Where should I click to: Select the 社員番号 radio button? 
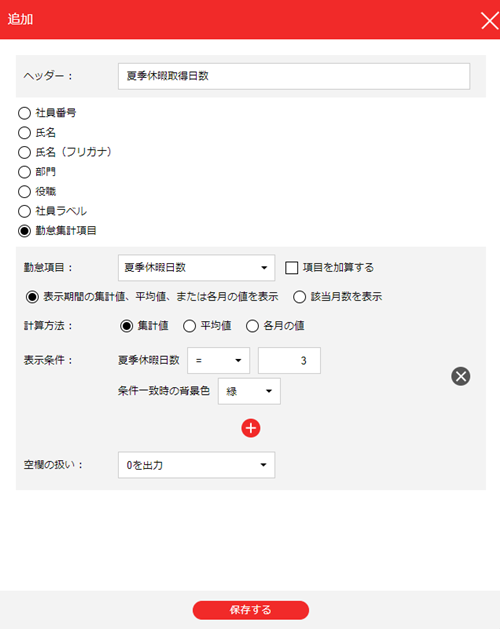coord(24,113)
